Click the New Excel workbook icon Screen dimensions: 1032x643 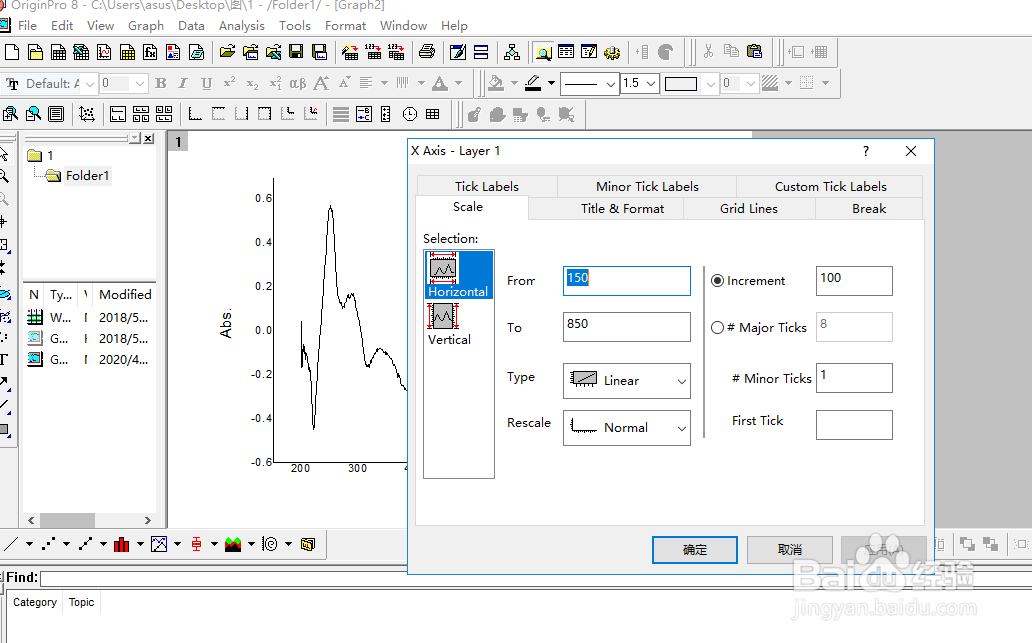tap(81, 52)
